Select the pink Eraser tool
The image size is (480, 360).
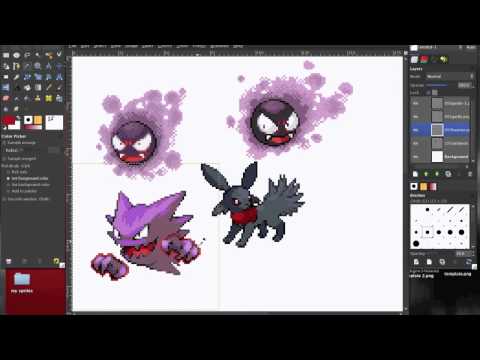pos(6,98)
